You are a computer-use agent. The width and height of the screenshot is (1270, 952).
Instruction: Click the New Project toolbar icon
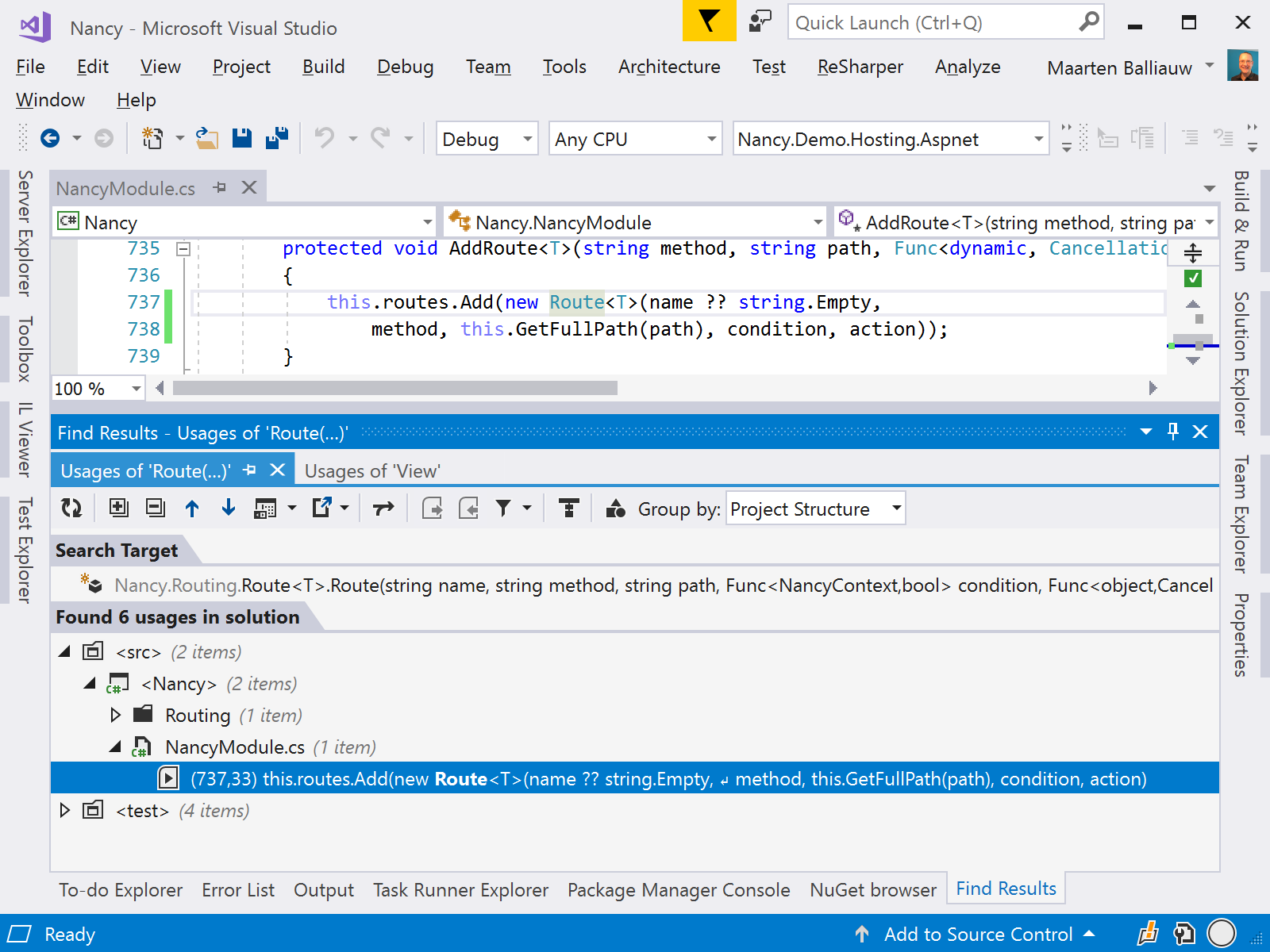click(152, 139)
